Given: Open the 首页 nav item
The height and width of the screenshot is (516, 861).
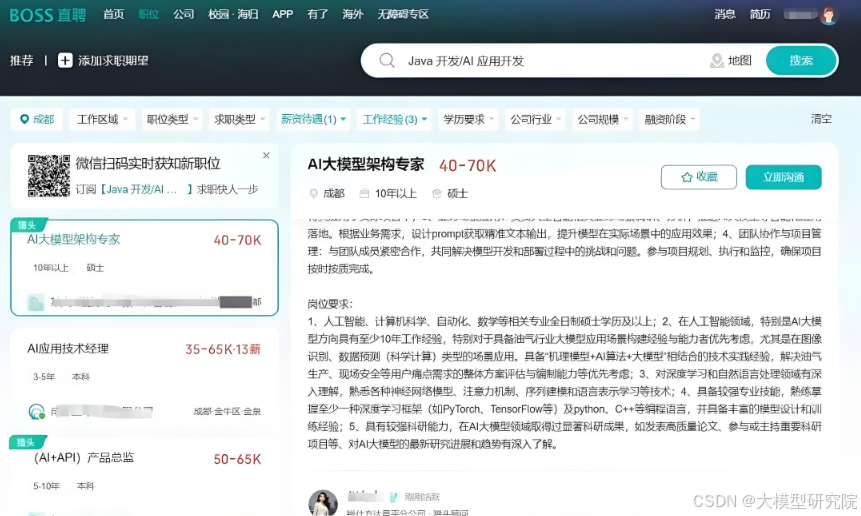Looking at the screenshot, I should point(114,14).
